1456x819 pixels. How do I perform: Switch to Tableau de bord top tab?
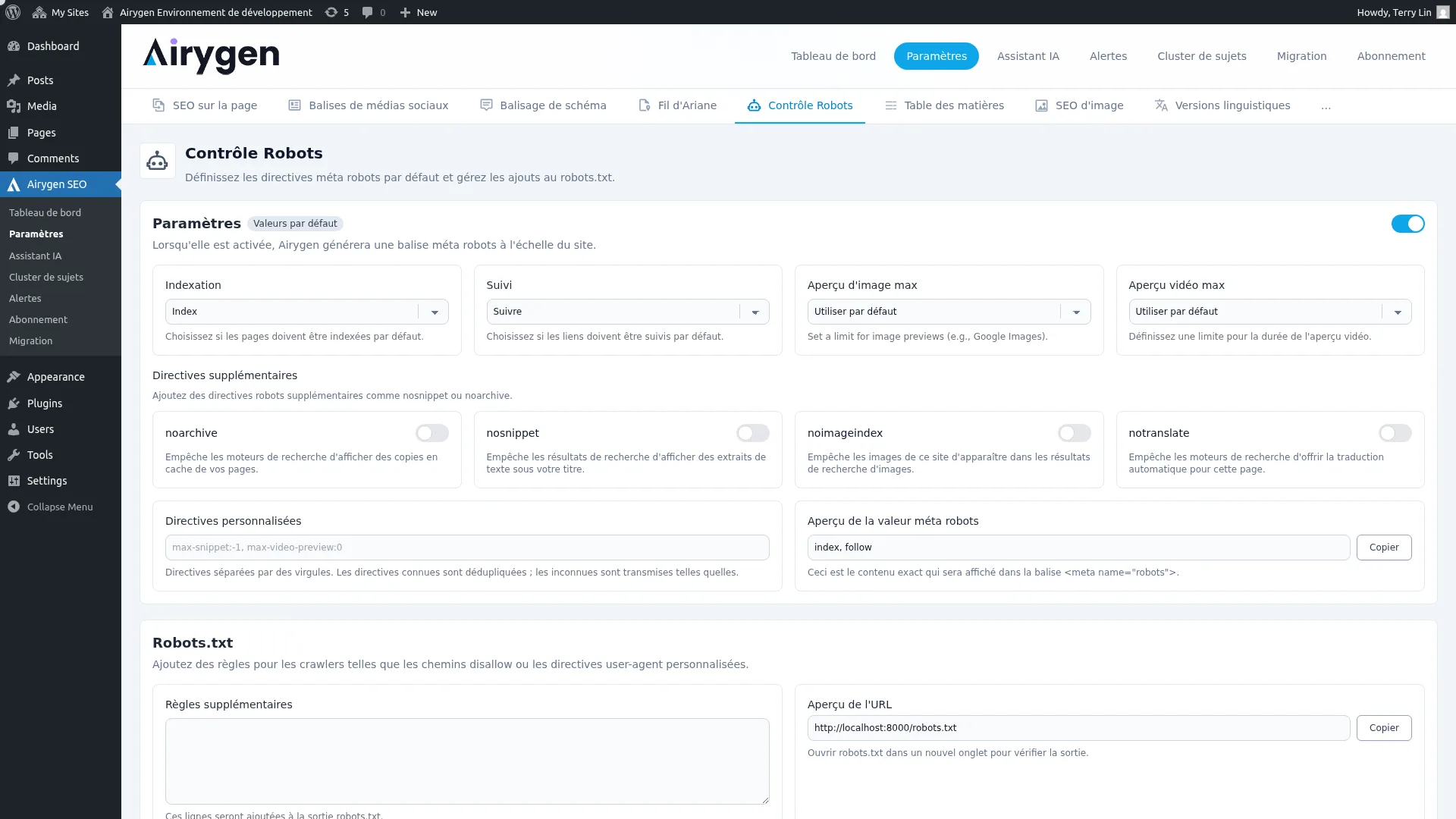pyautogui.click(x=833, y=56)
